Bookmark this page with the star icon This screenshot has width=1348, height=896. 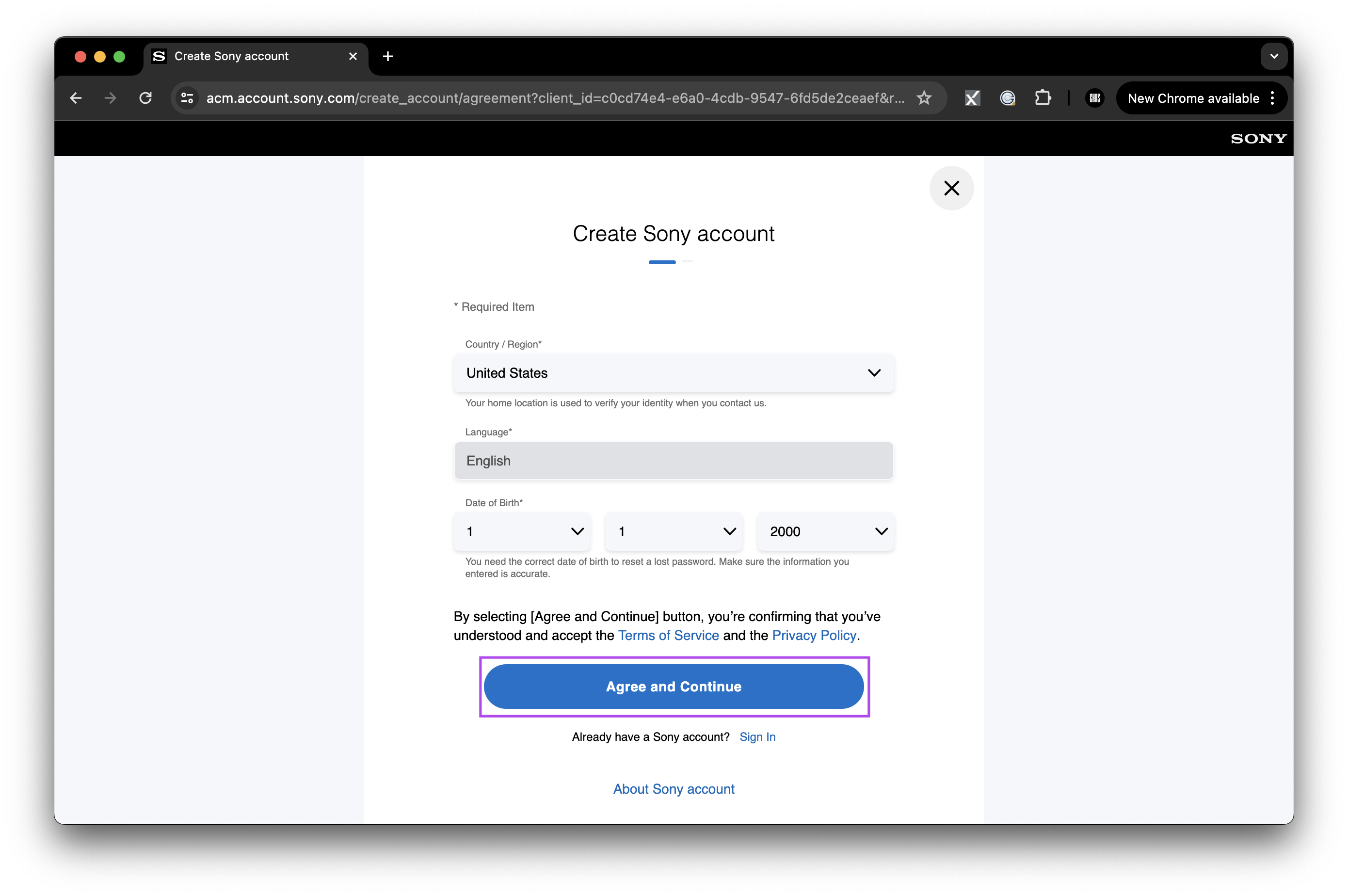tap(924, 98)
